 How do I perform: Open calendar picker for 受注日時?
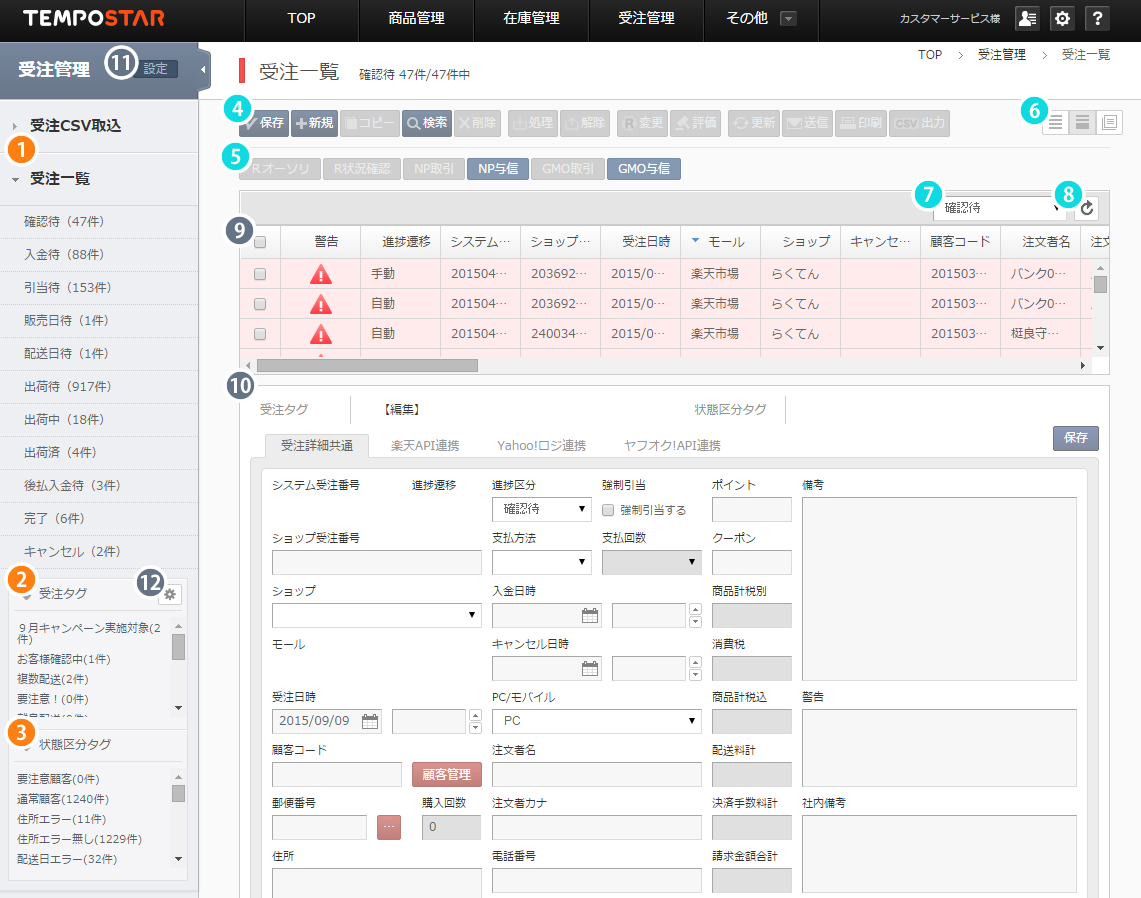pyautogui.click(x=370, y=721)
